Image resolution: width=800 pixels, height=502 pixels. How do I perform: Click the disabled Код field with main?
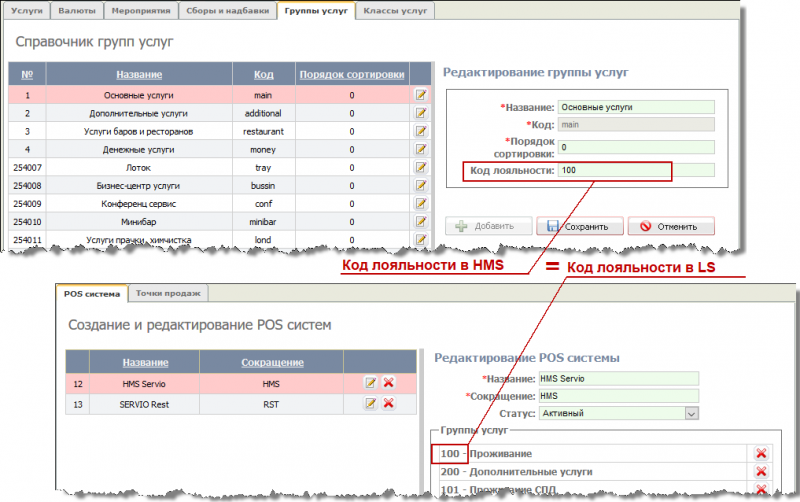pyautogui.click(x=636, y=124)
